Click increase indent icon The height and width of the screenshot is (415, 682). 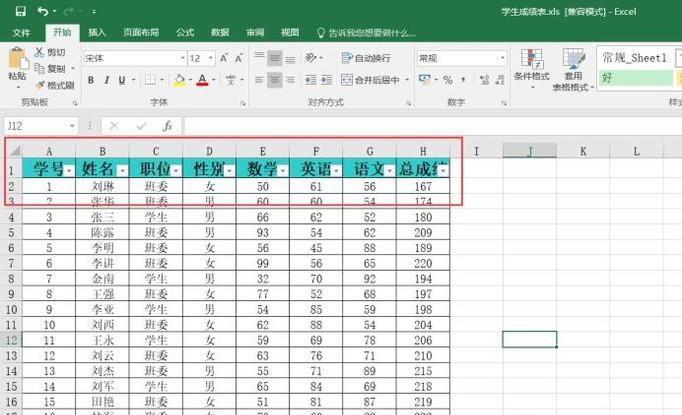pyautogui.click(x=326, y=80)
